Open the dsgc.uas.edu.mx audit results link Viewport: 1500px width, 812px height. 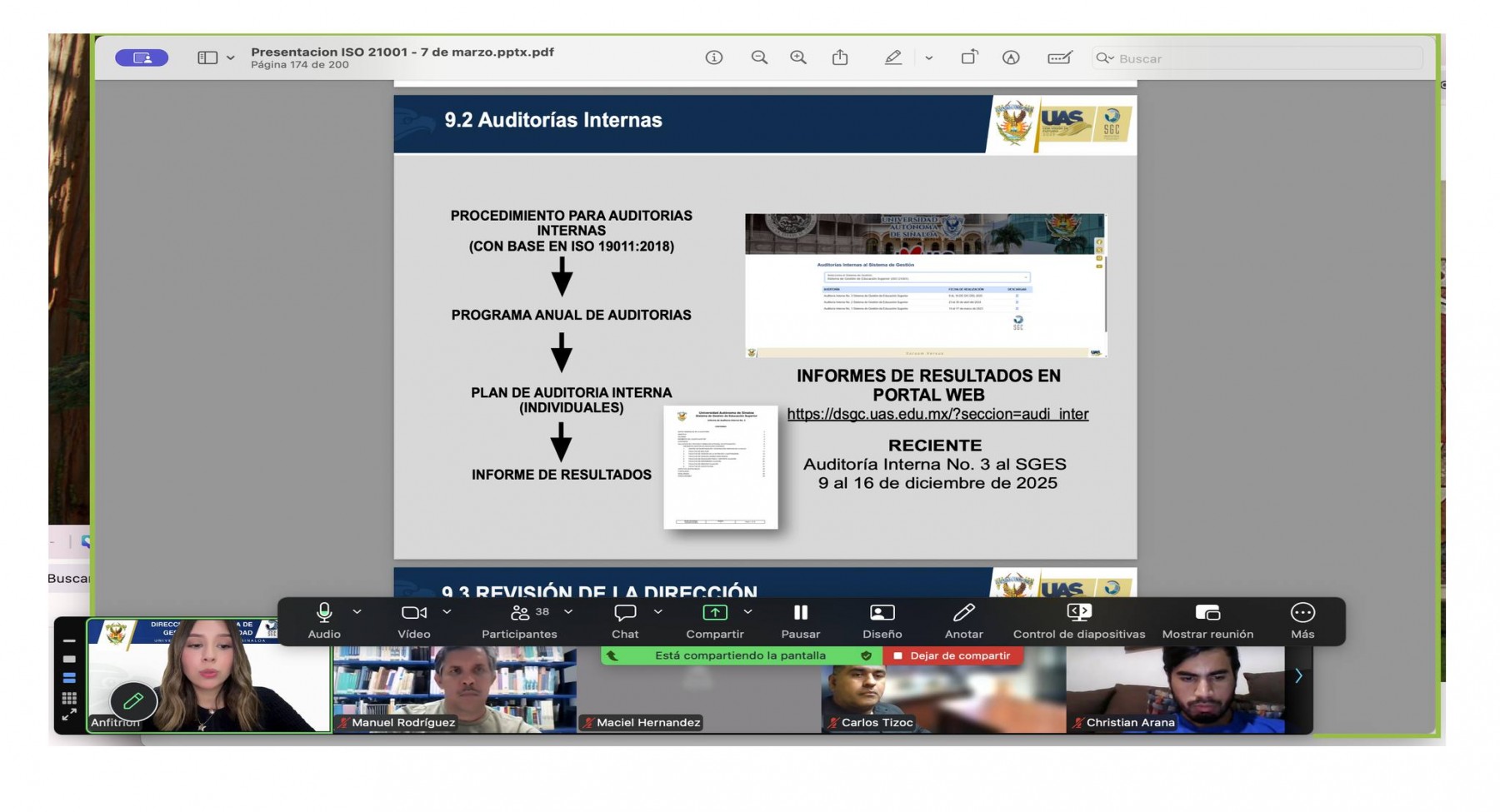[x=937, y=414]
